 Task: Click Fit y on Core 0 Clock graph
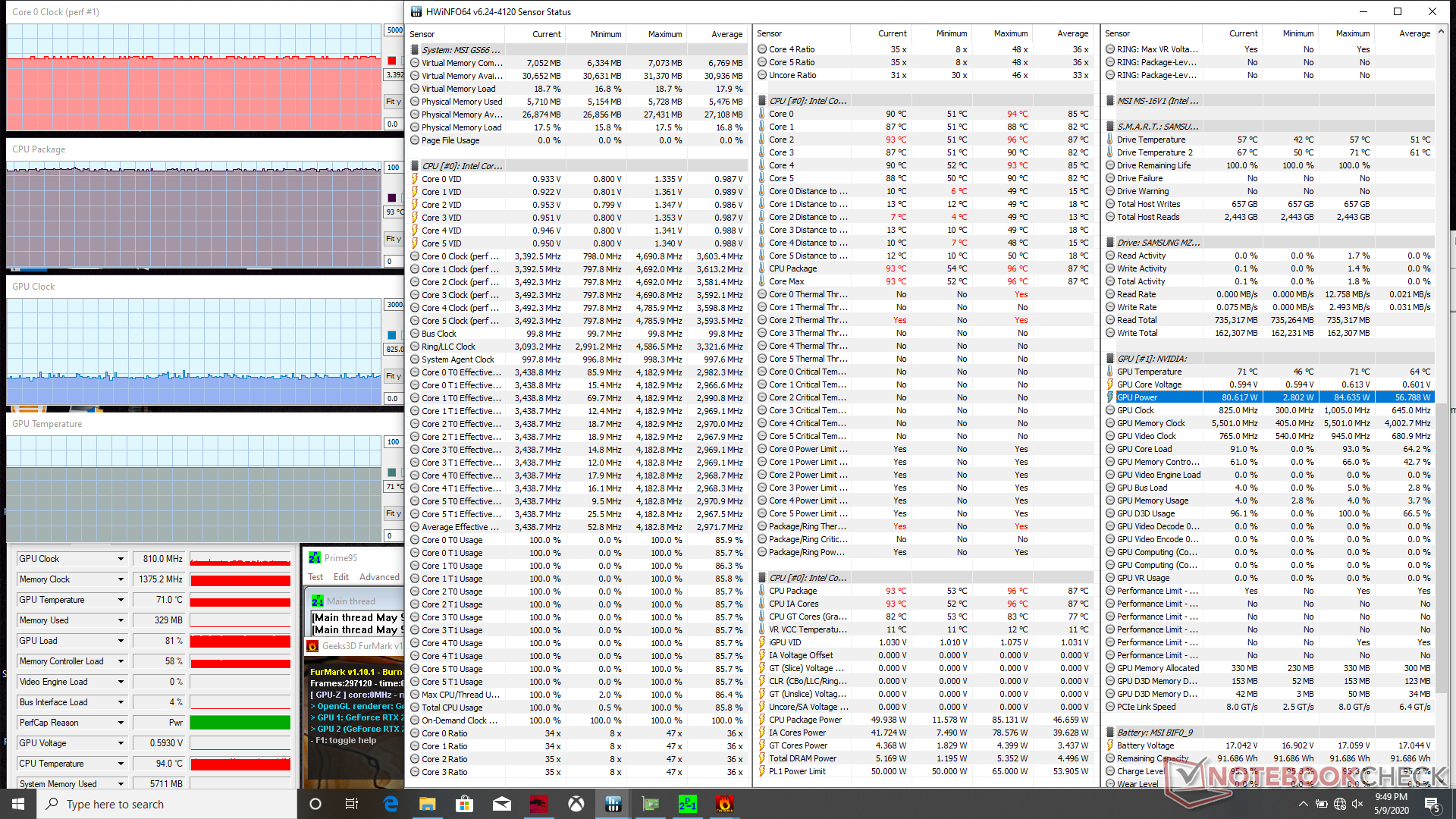pos(393,102)
